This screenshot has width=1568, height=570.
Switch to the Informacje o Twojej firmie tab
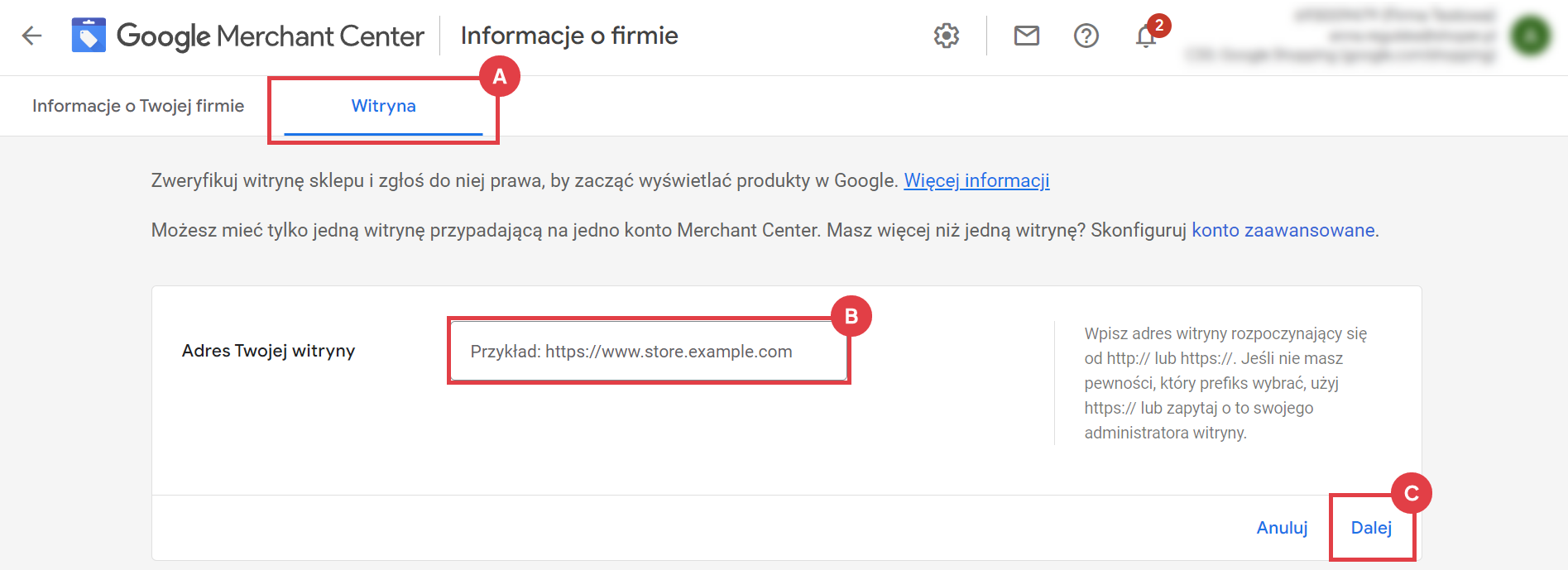(138, 106)
